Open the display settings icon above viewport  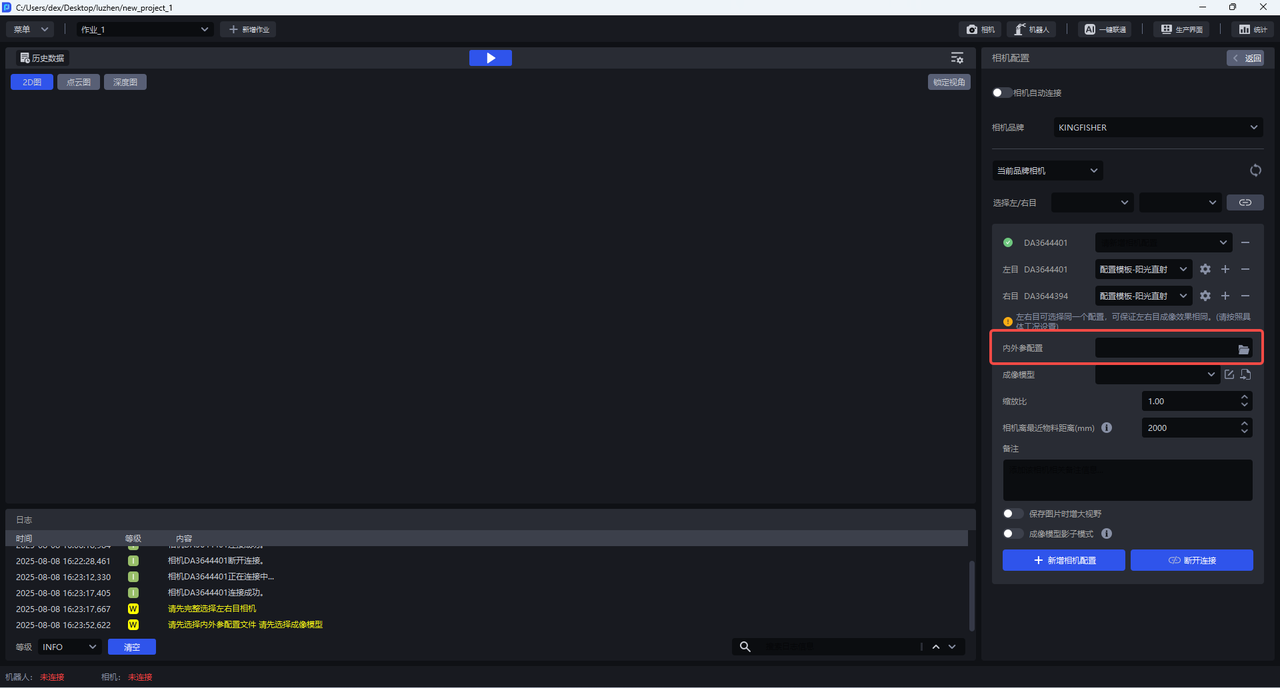(957, 58)
